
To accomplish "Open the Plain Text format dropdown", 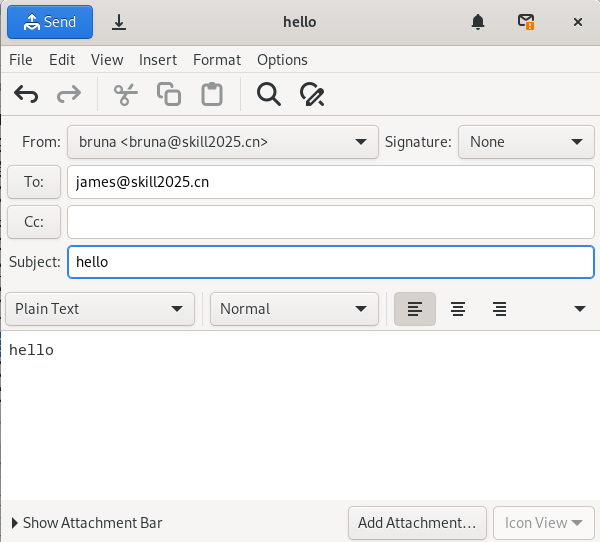I will pos(100,309).
